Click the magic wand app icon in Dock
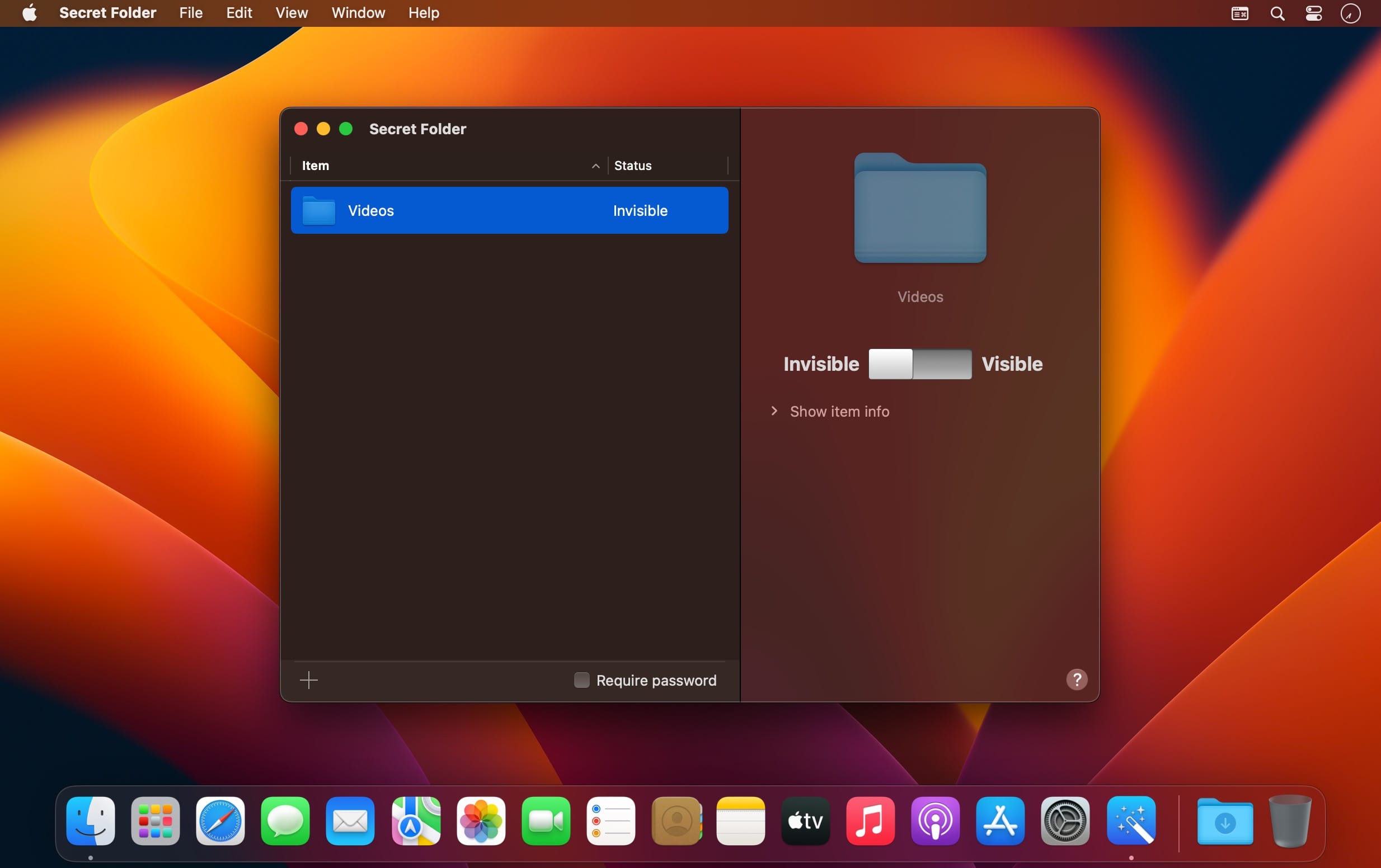 tap(1131, 820)
